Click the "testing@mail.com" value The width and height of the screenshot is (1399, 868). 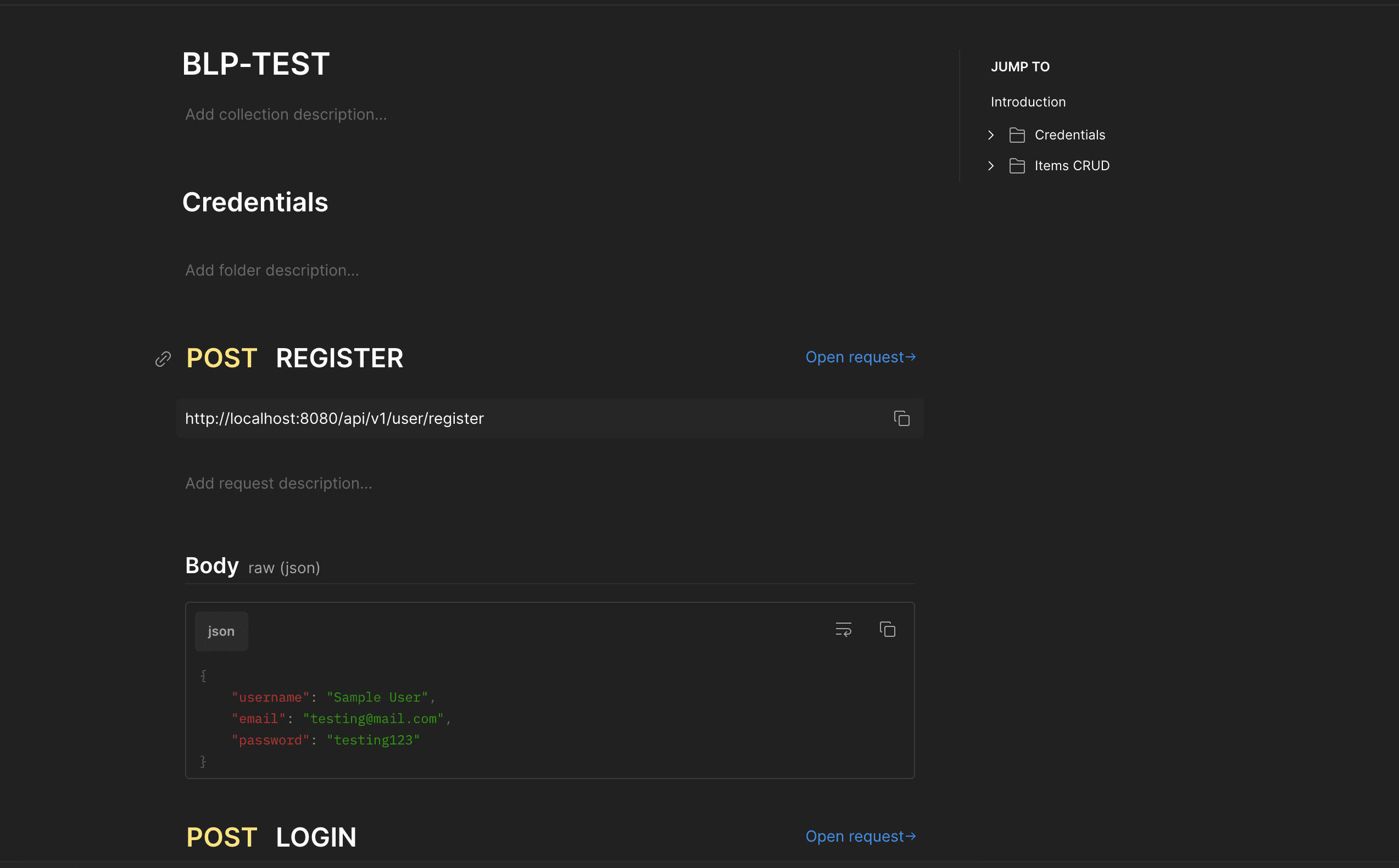point(374,719)
